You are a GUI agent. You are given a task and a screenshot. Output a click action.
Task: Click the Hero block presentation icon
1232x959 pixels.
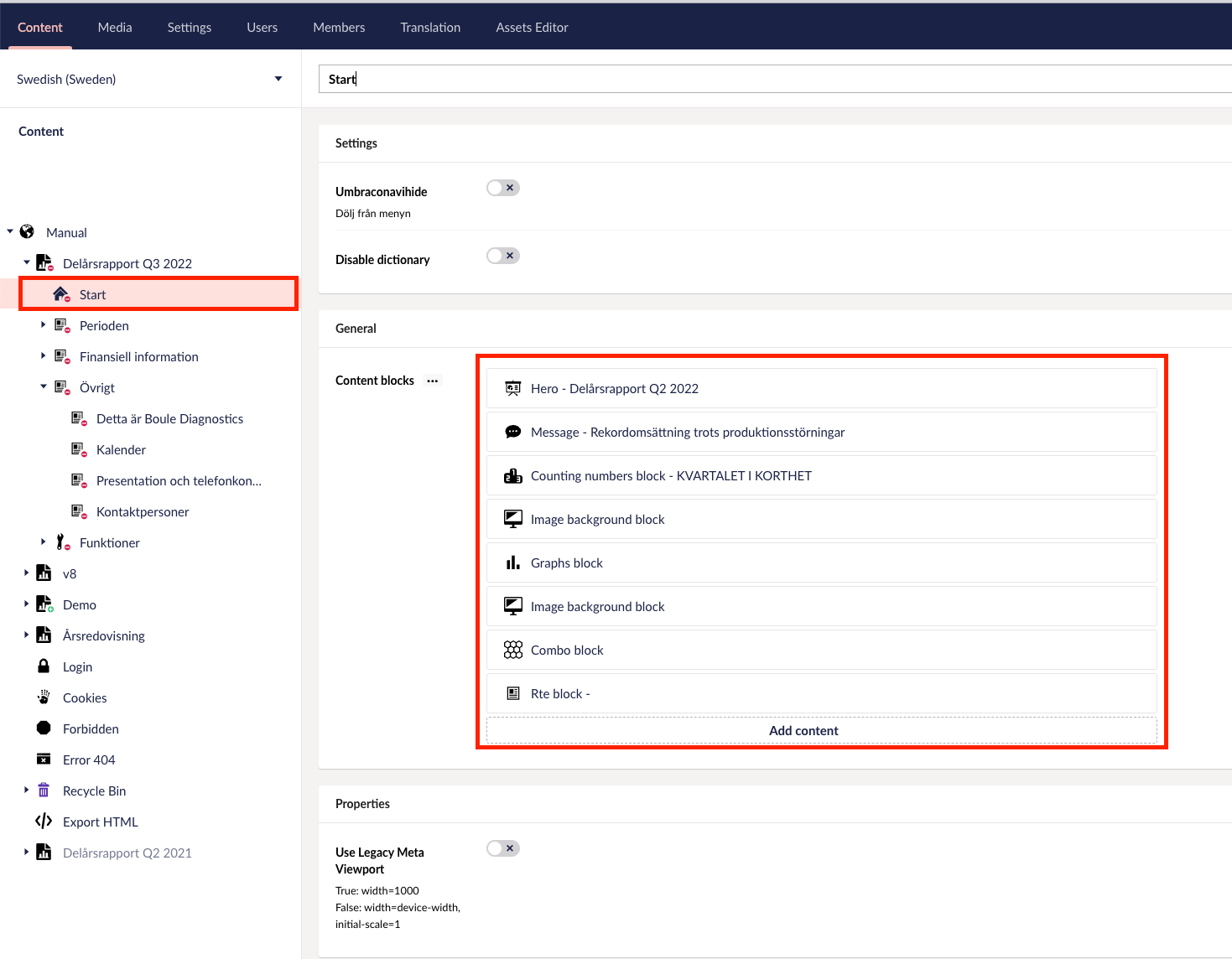click(x=512, y=388)
